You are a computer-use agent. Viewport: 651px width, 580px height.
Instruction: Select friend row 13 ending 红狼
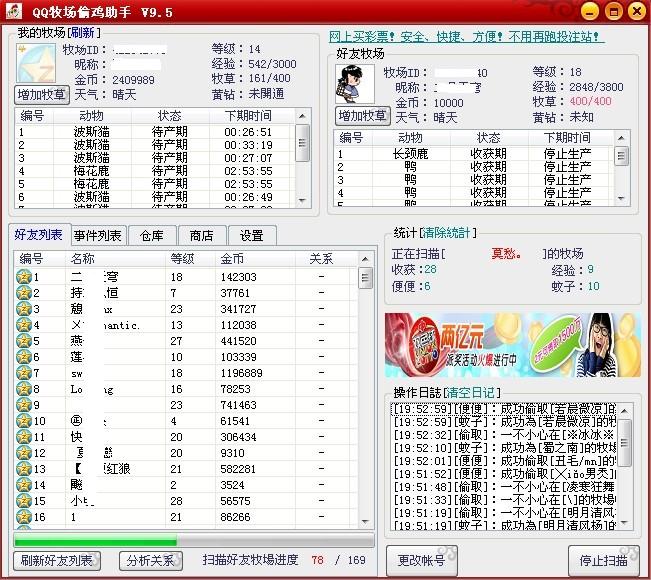click(x=186, y=469)
